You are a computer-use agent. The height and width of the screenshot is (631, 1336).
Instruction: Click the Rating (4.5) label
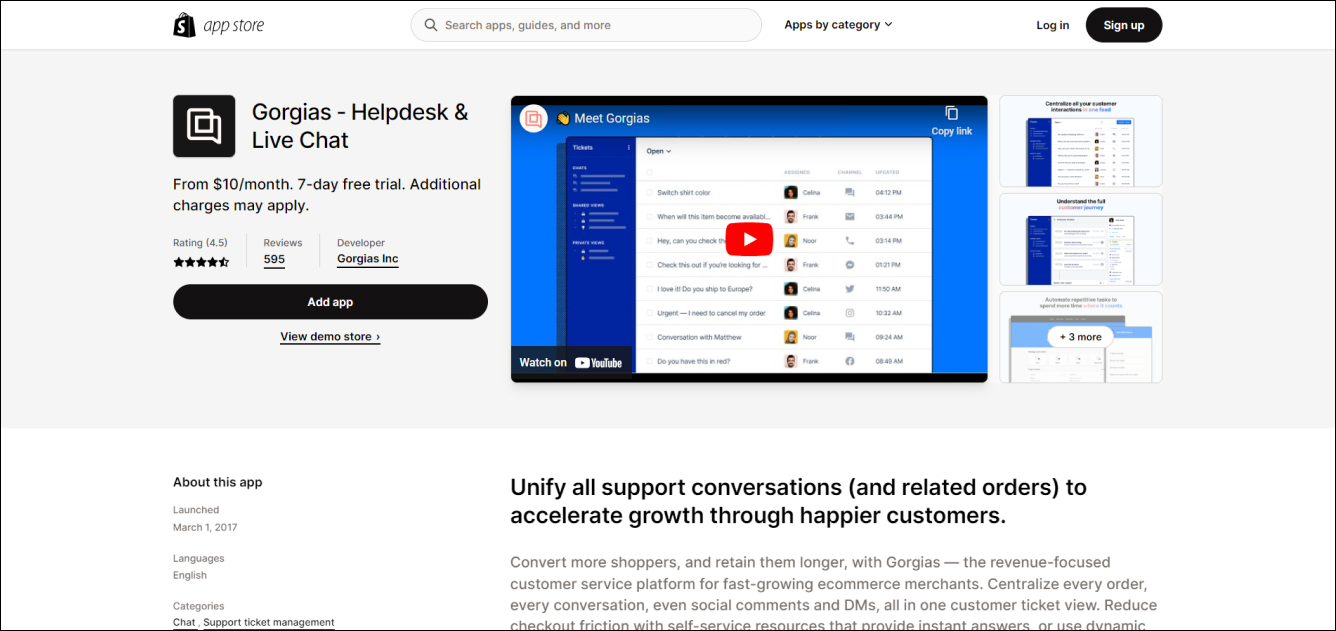coord(200,243)
